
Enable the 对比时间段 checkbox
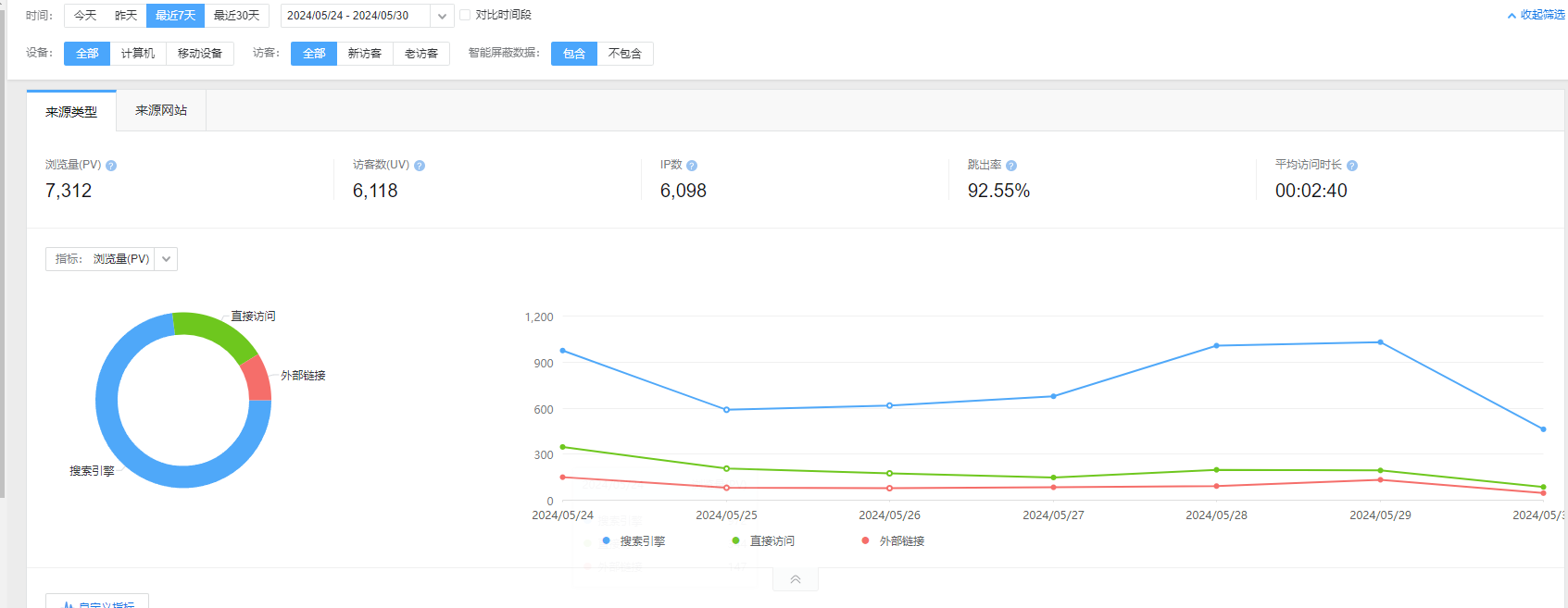(465, 15)
